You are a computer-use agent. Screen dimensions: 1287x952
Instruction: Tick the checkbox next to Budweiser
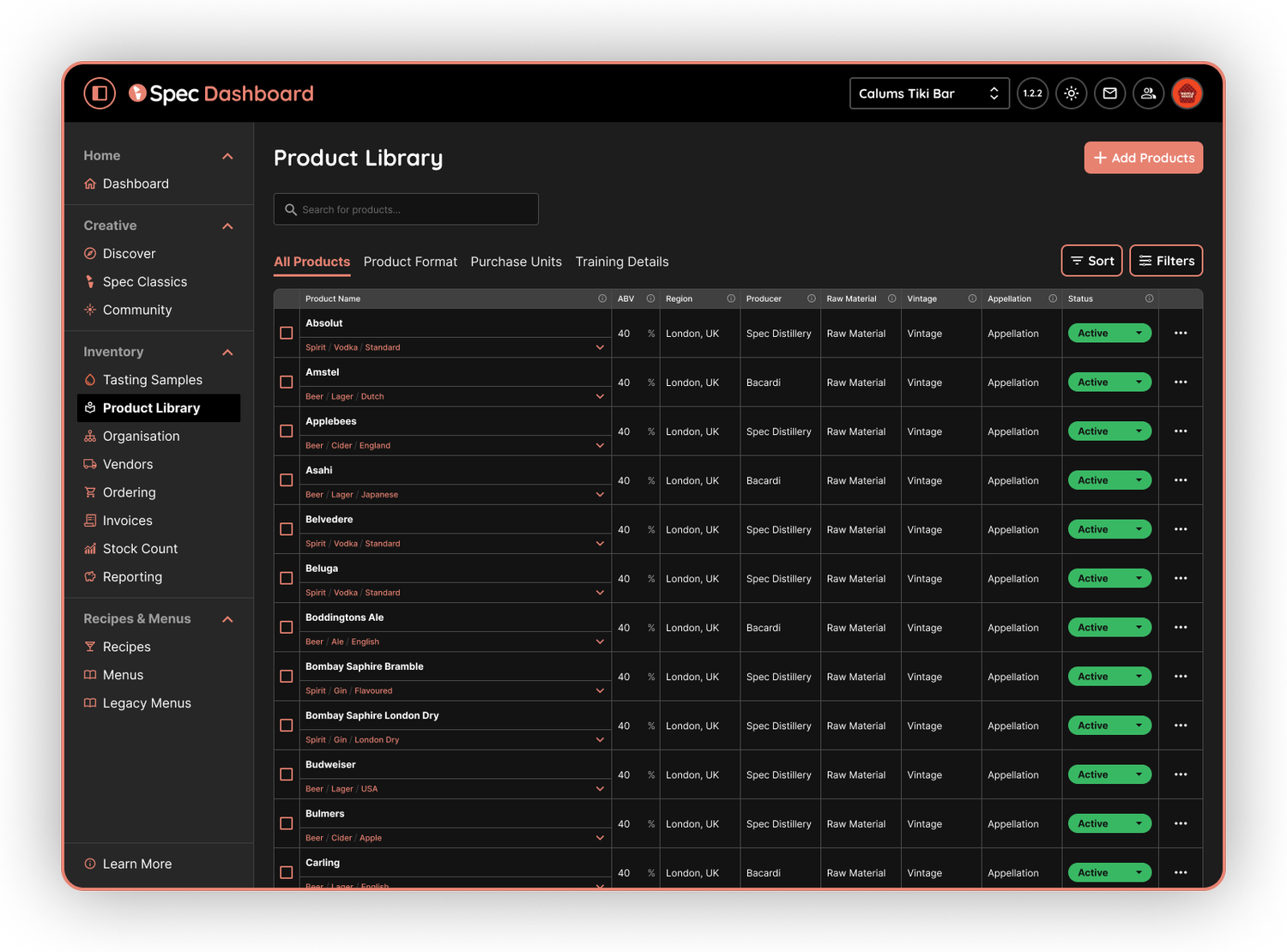click(286, 774)
